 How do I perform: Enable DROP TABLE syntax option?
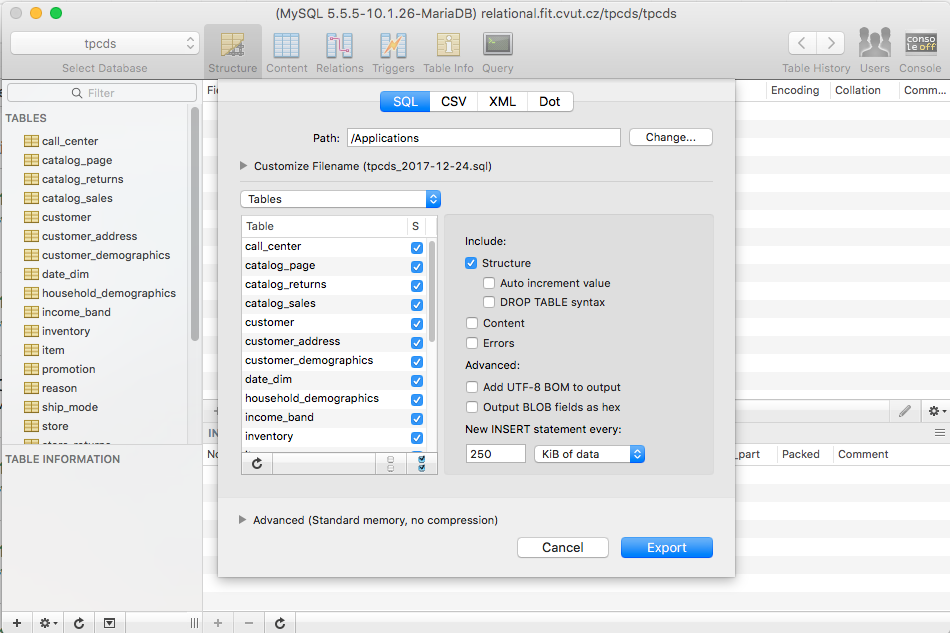pos(489,302)
